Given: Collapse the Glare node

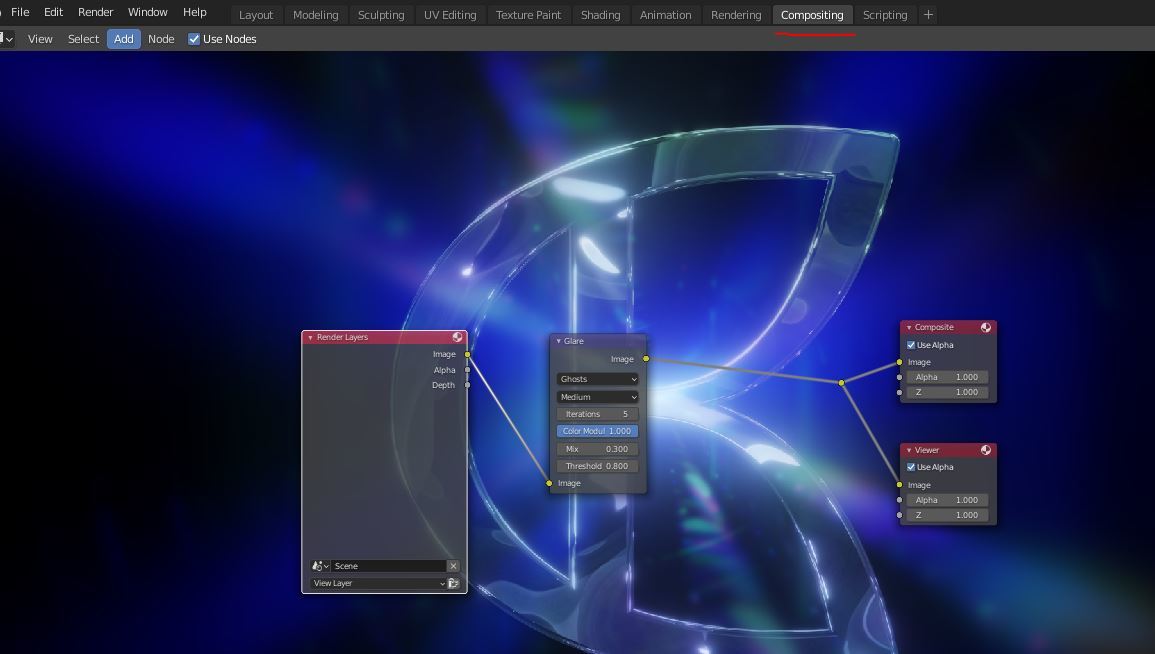Looking at the screenshot, I should coord(558,341).
